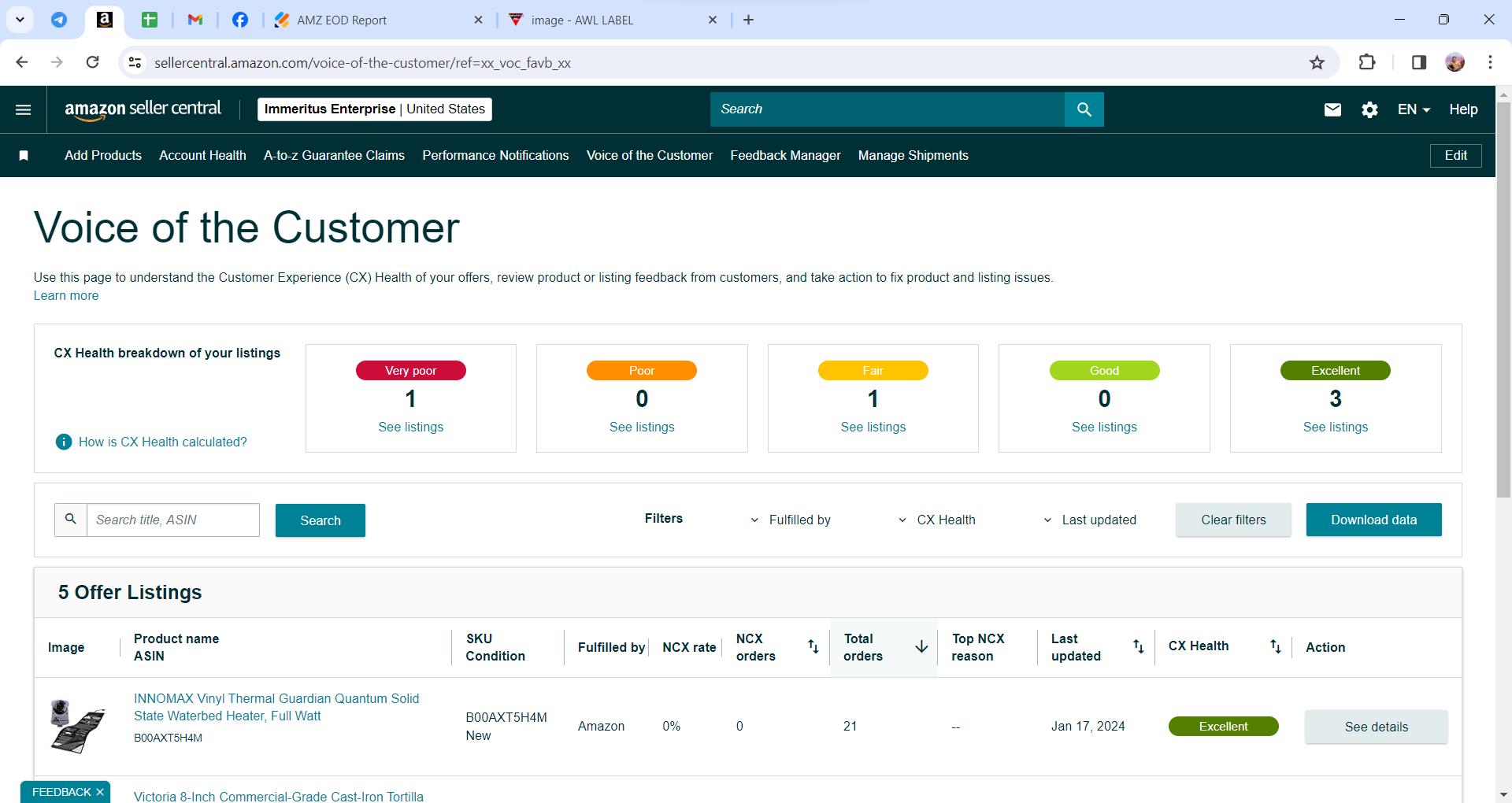The height and width of the screenshot is (803, 1512).
Task: Close the image - AWL LABEL tab
Action: coord(713,20)
